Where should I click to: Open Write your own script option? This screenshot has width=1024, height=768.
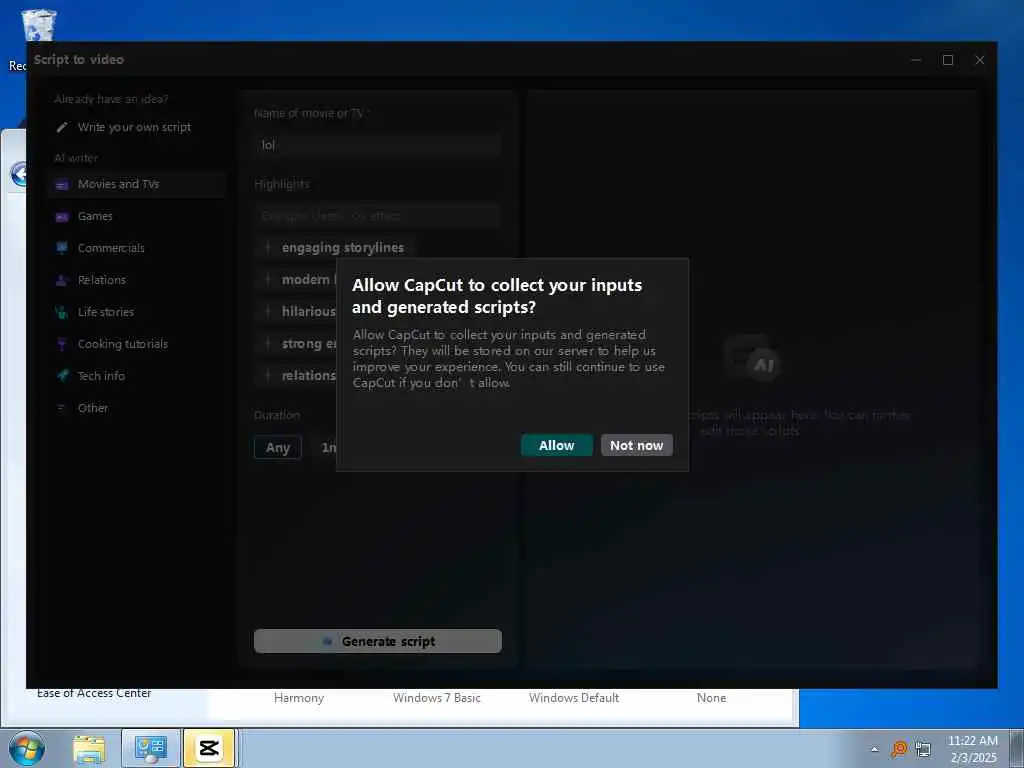(x=123, y=127)
